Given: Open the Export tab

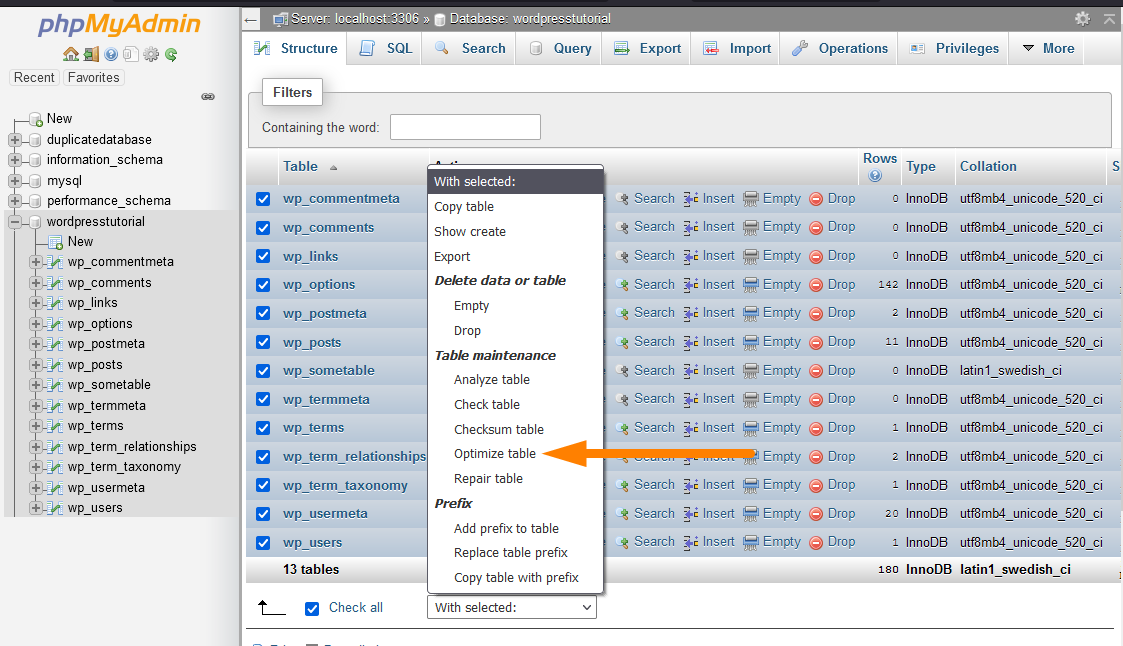Looking at the screenshot, I should click(x=647, y=48).
